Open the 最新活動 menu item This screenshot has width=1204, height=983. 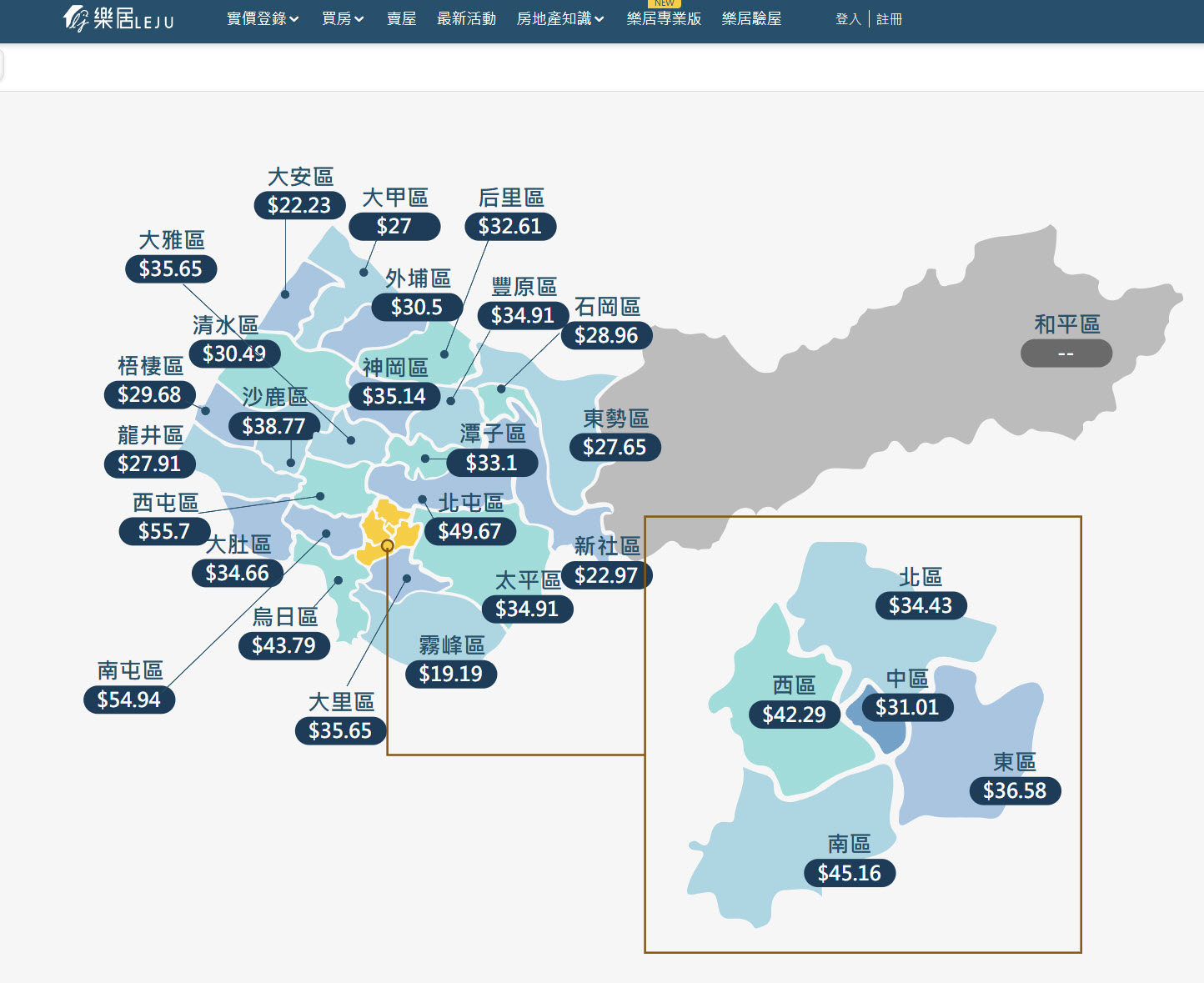[x=466, y=19]
